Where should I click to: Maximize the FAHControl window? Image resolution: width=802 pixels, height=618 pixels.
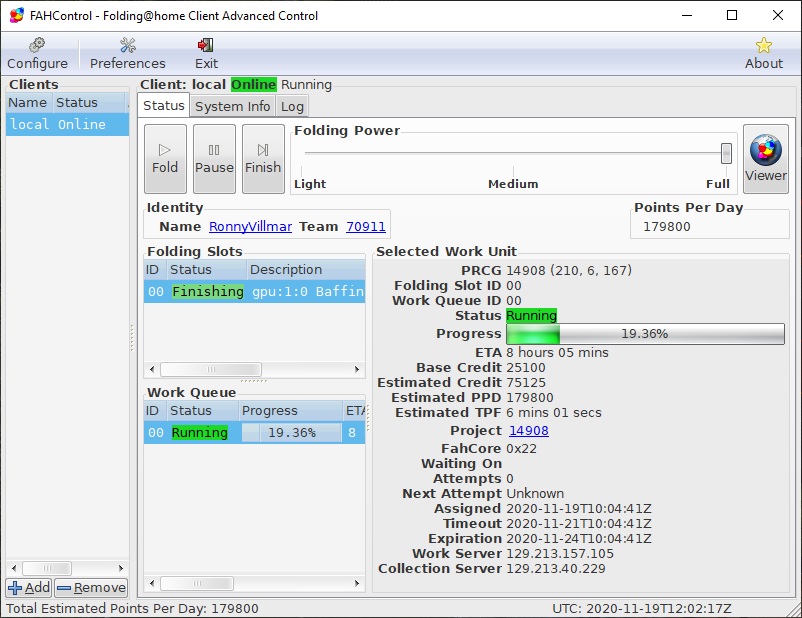pyautogui.click(x=732, y=15)
